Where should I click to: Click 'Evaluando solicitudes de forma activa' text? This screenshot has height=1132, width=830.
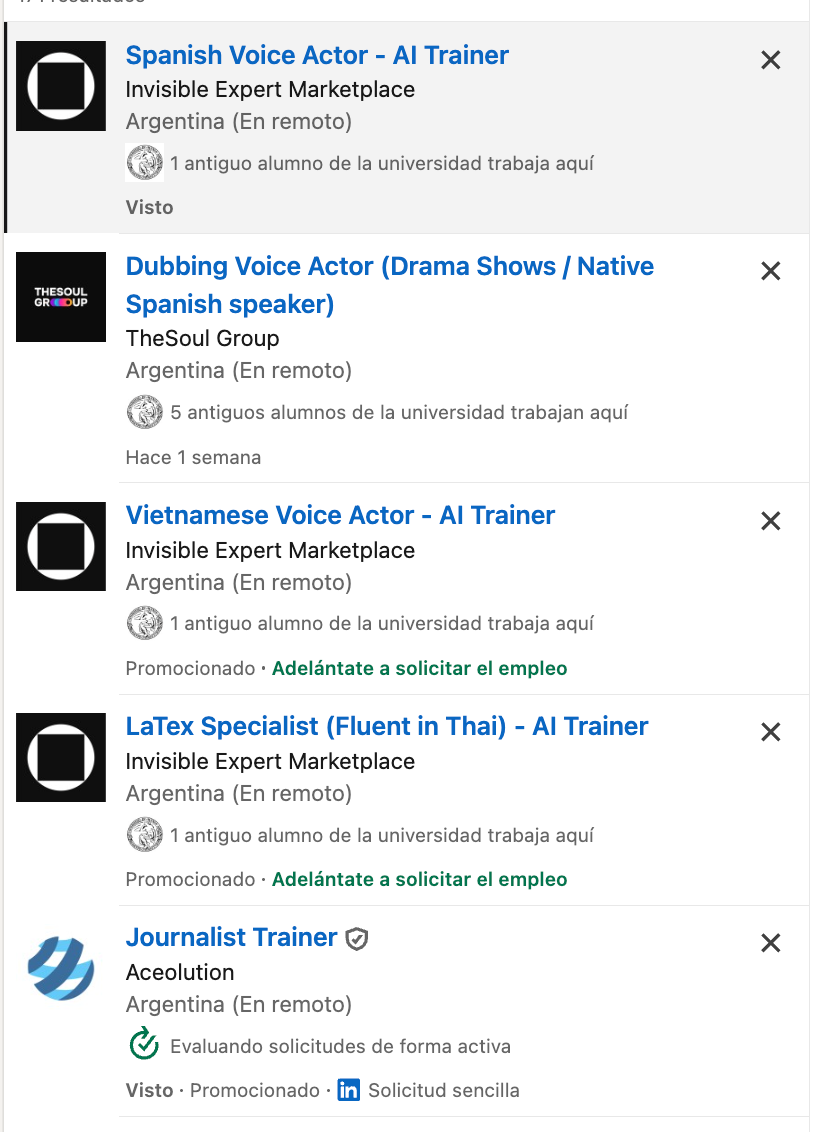(341, 1046)
